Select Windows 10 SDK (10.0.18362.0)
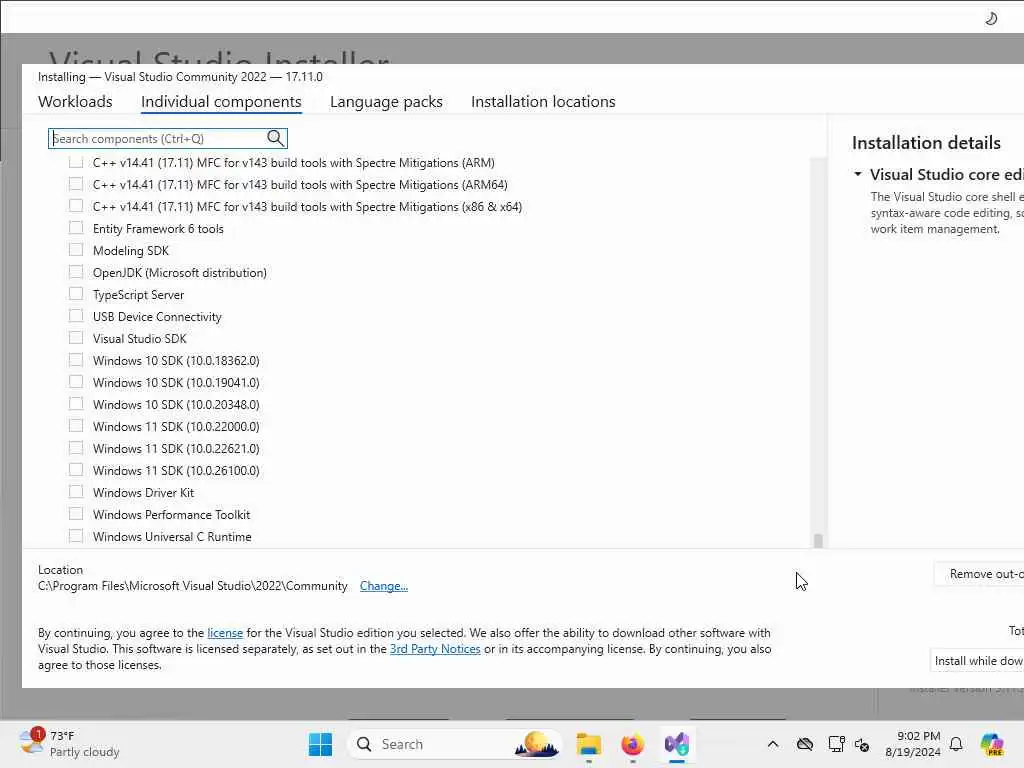Image resolution: width=1024 pixels, height=768 pixels. (76, 360)
